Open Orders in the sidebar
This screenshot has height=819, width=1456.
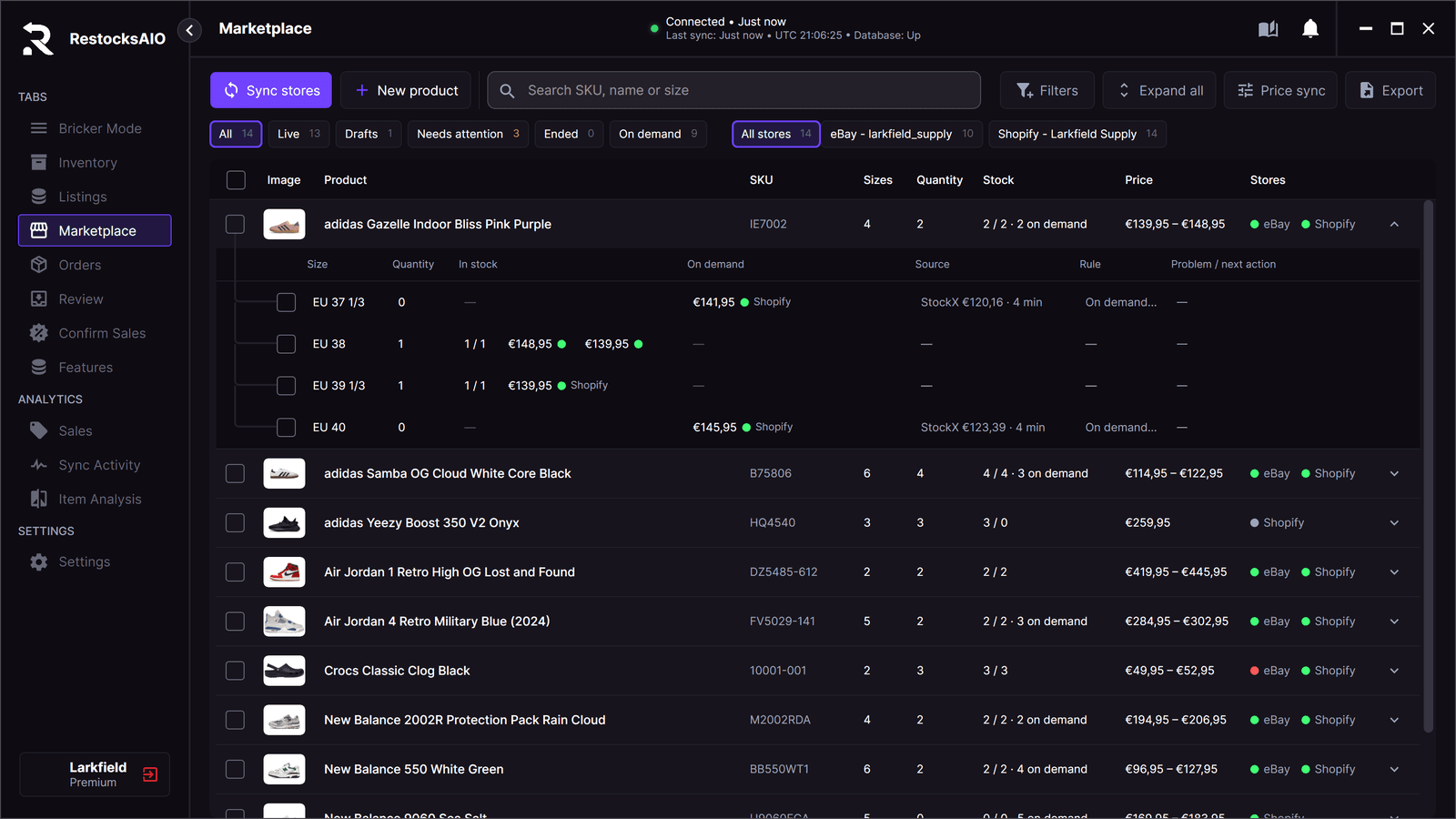(x=95, y=265)
